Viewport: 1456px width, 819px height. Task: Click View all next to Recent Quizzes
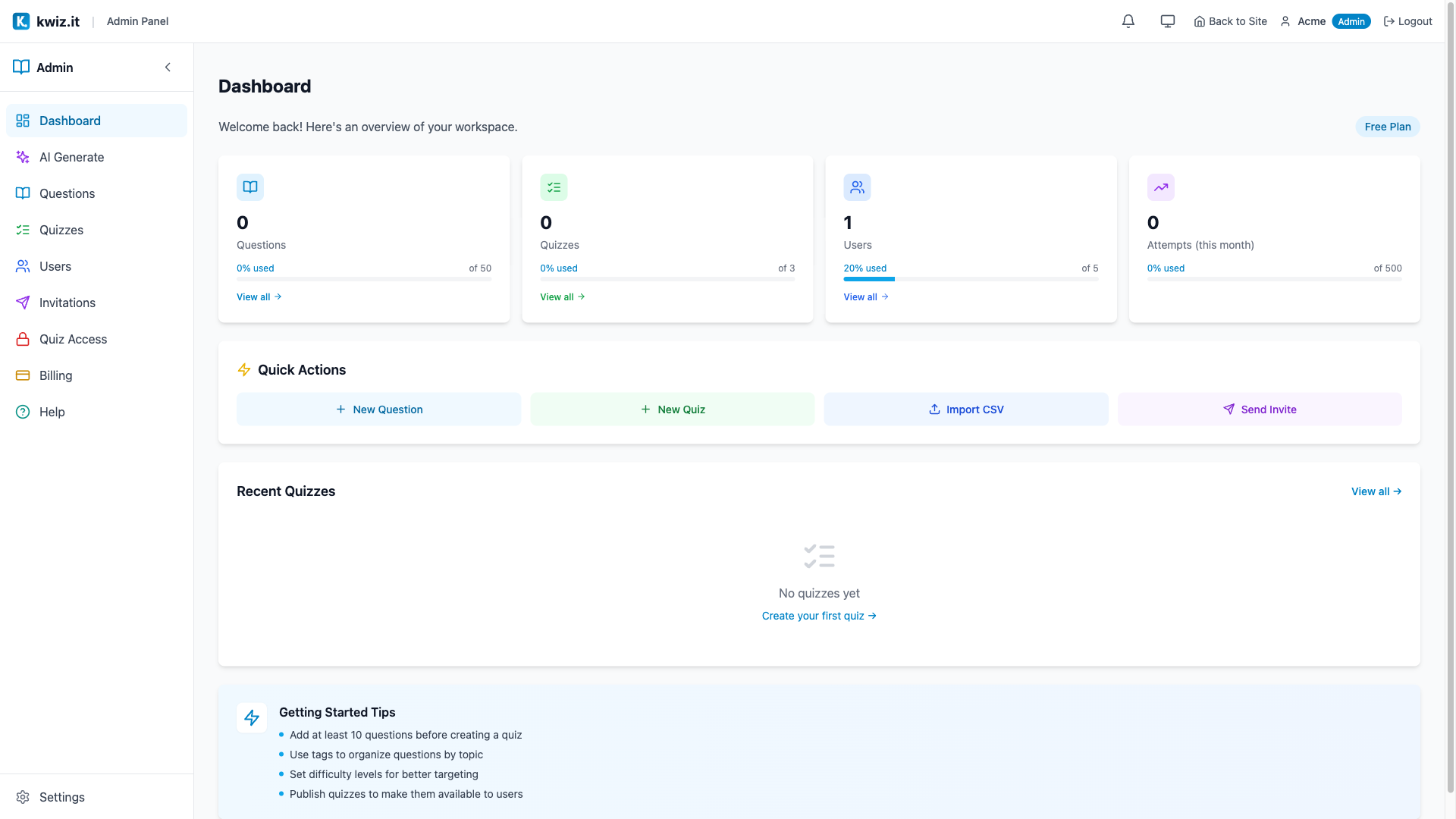tap(1376, 491)
